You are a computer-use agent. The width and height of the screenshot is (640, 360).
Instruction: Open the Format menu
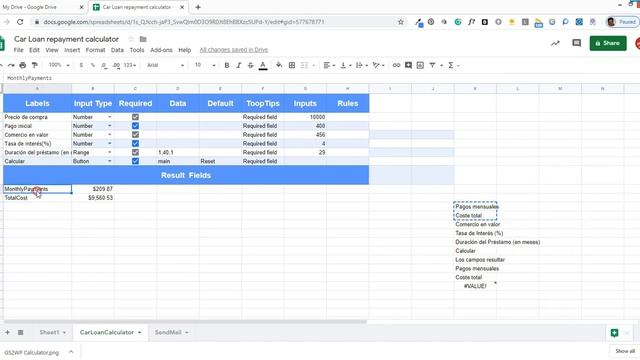point(95,50)
